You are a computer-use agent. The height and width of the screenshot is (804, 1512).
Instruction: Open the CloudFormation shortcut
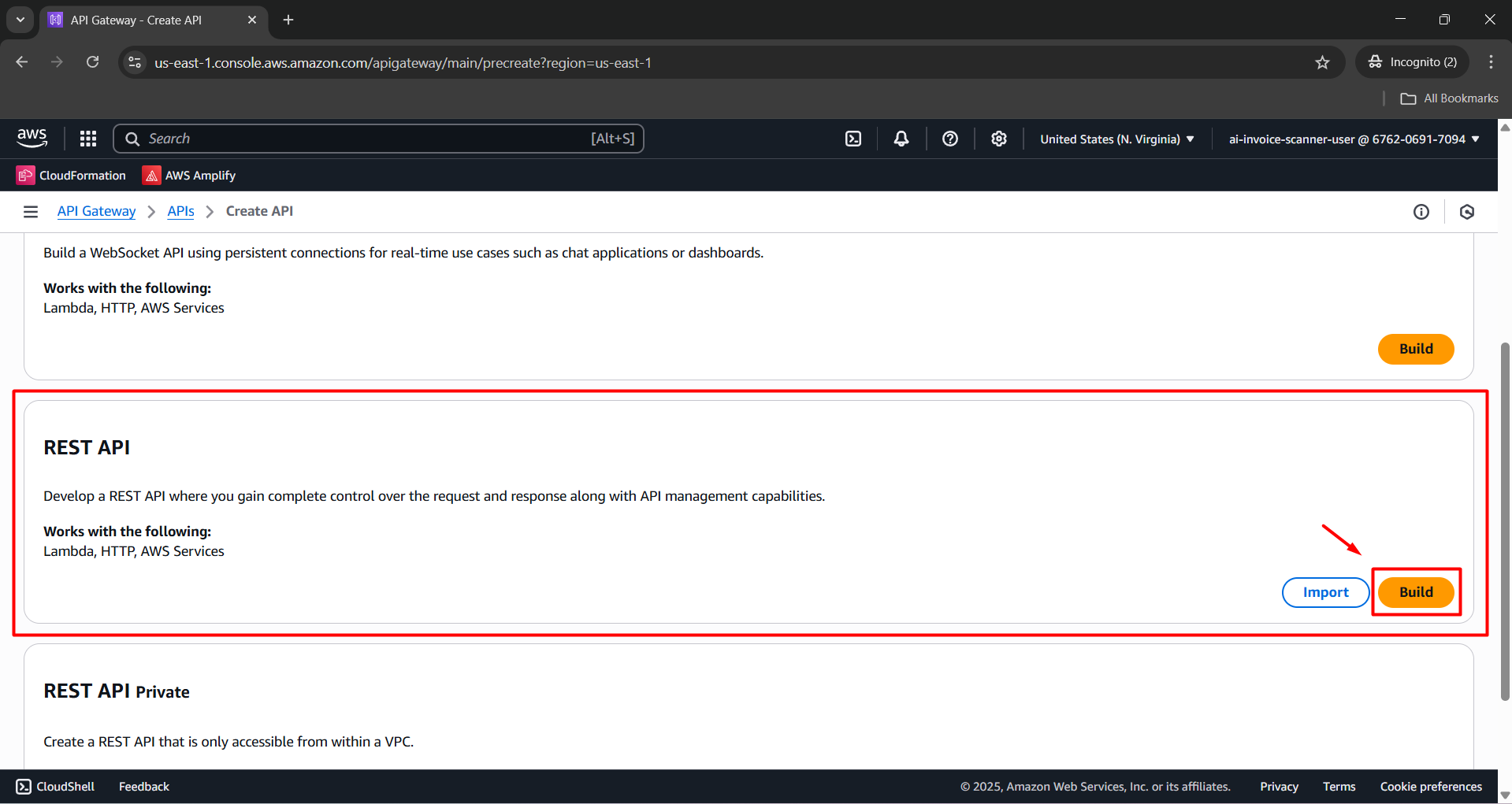coord(72,176)
